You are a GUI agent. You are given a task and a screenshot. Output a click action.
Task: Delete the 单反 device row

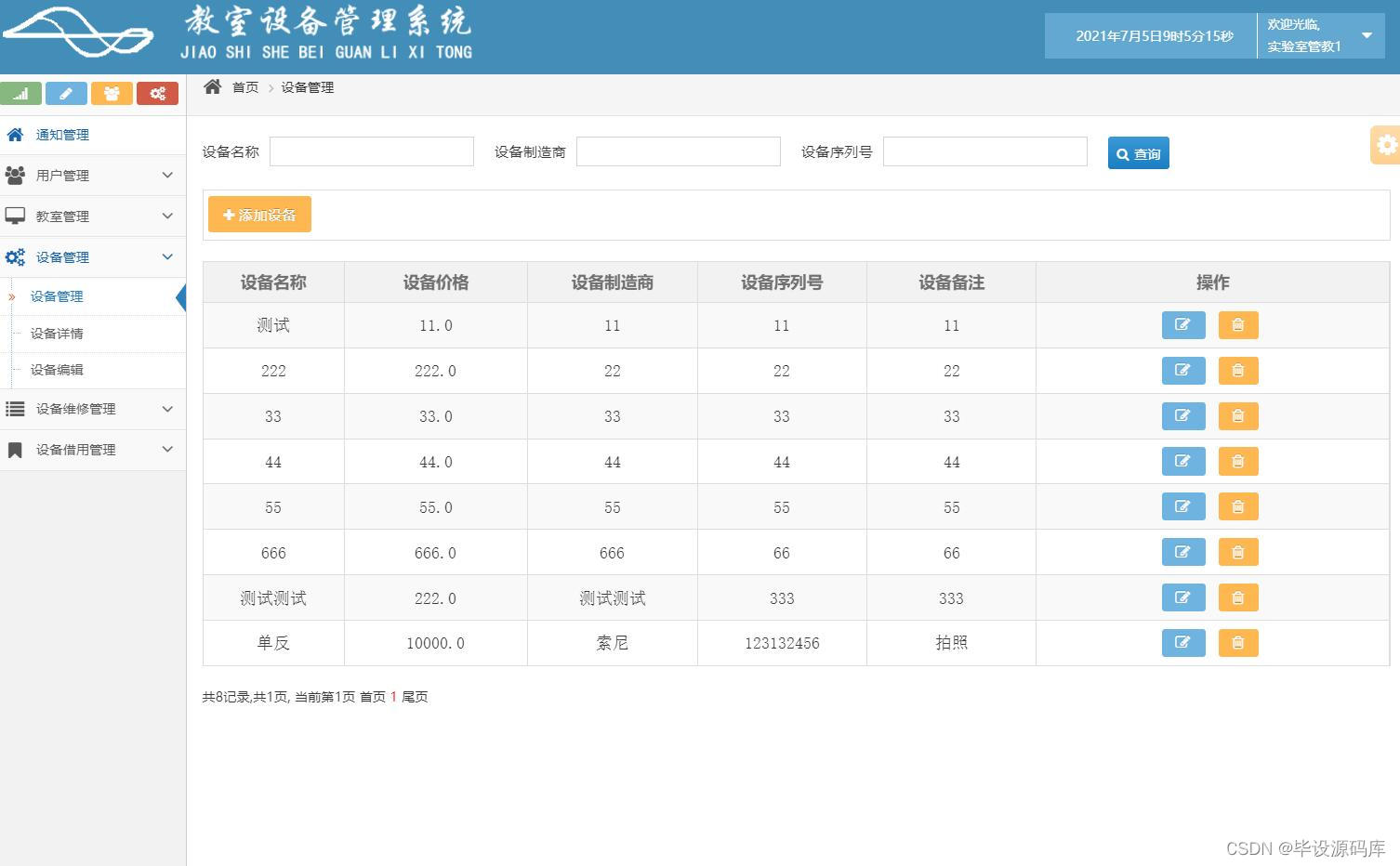(x=1238, y=643)
